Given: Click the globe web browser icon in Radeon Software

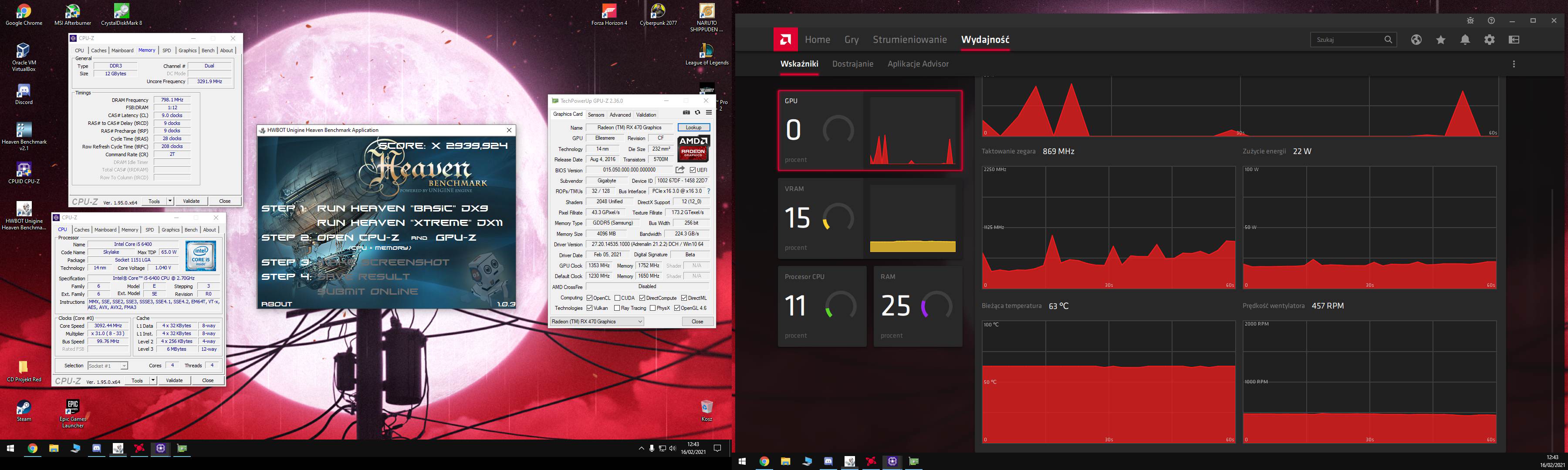Looking at the screenshot, I should 1416,40.
